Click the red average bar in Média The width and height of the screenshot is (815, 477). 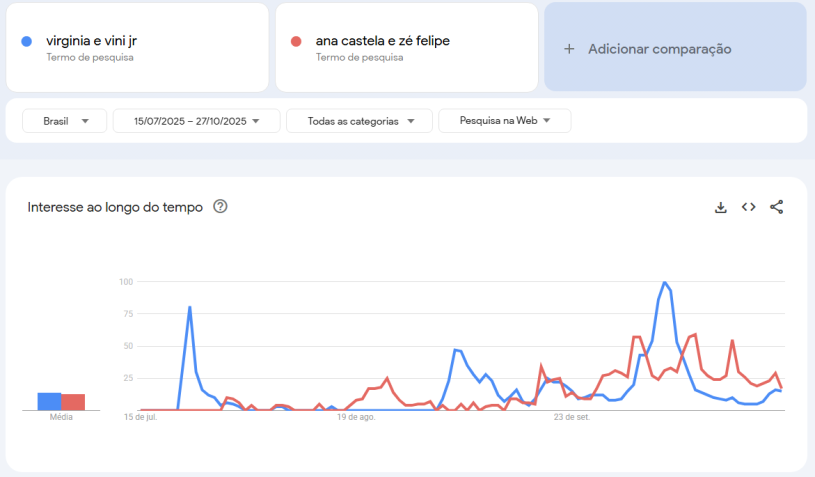click(73, 402)
